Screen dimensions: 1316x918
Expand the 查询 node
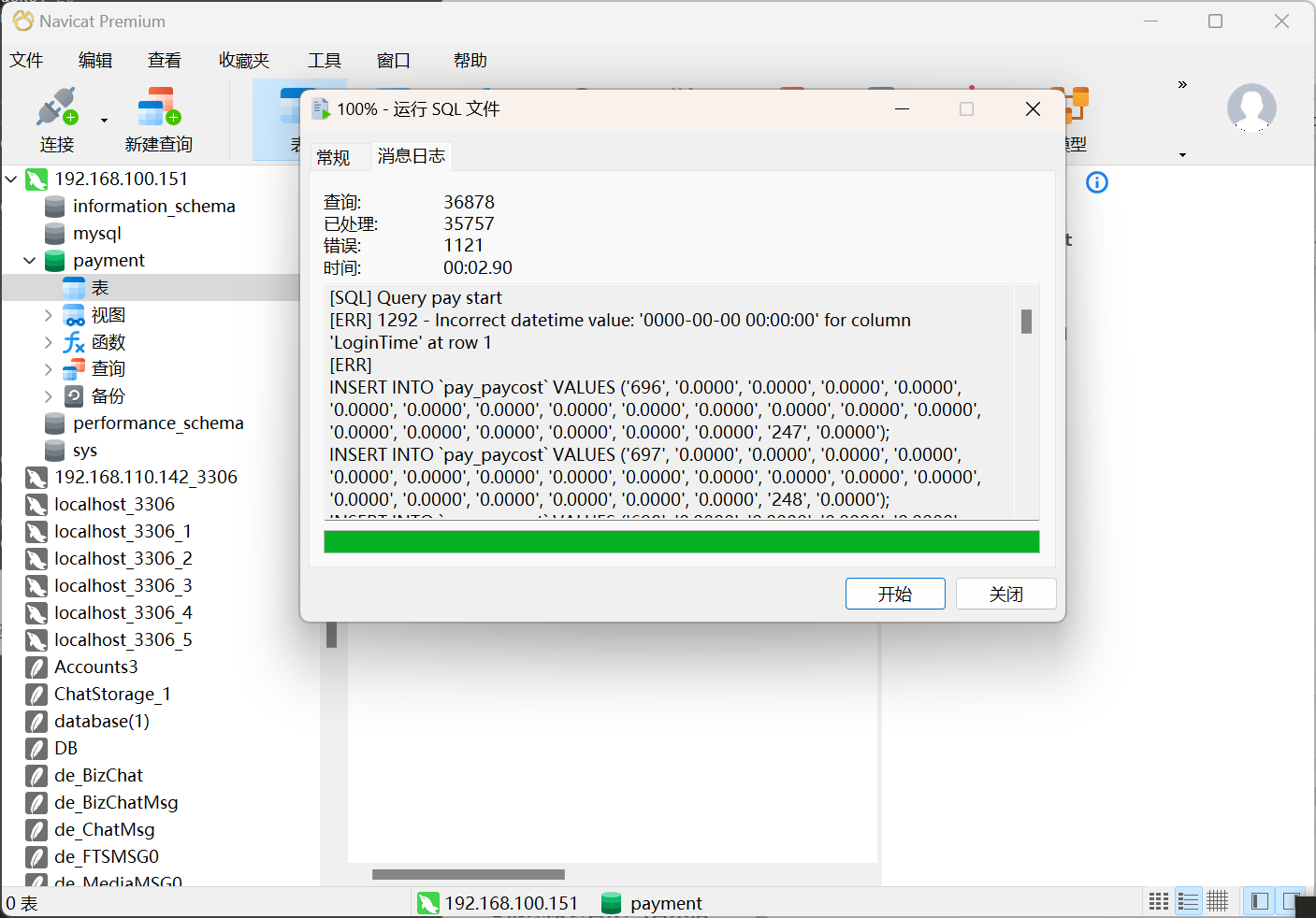(49, 370)
